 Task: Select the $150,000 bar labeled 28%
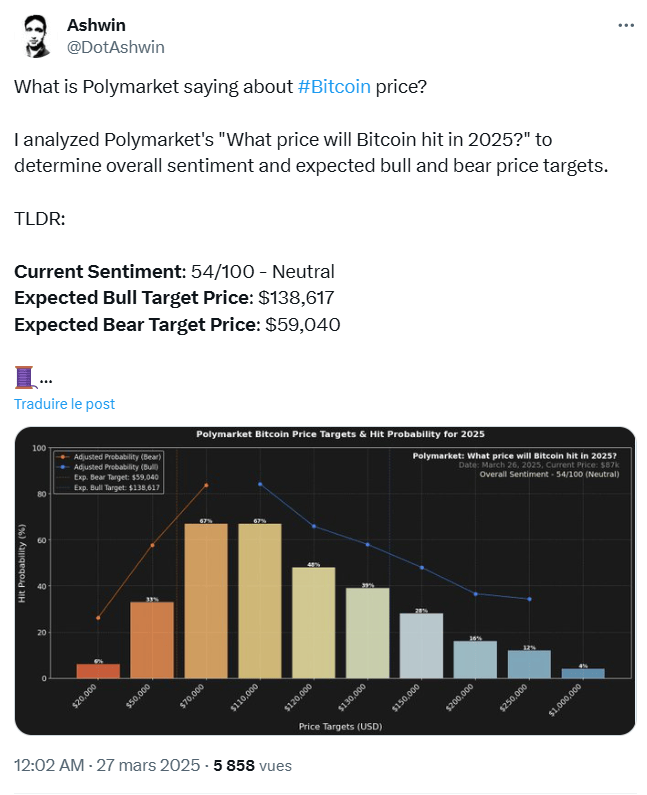(x=421, y=645)
